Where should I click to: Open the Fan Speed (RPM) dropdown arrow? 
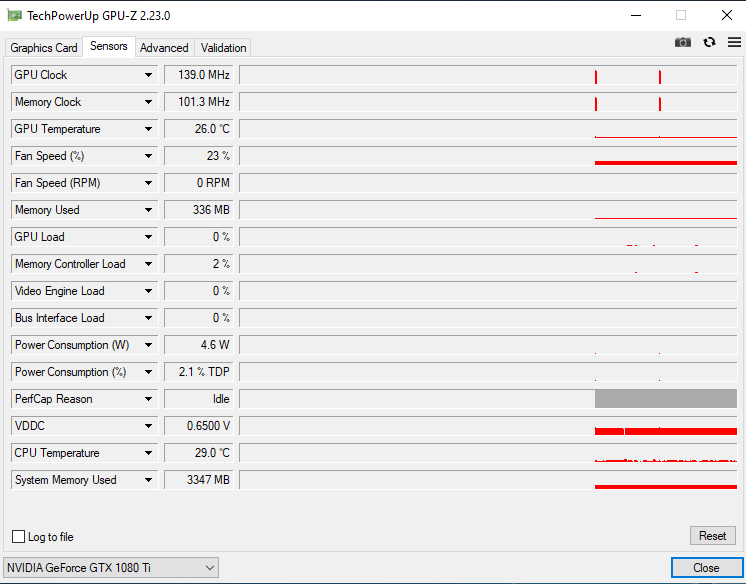[148, 183]
